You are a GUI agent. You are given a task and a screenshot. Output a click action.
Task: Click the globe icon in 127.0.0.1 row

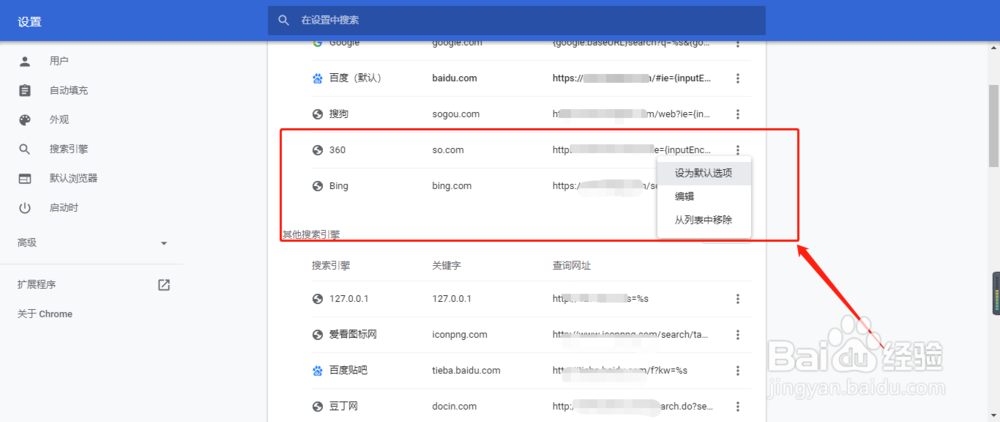coord(317,298)
